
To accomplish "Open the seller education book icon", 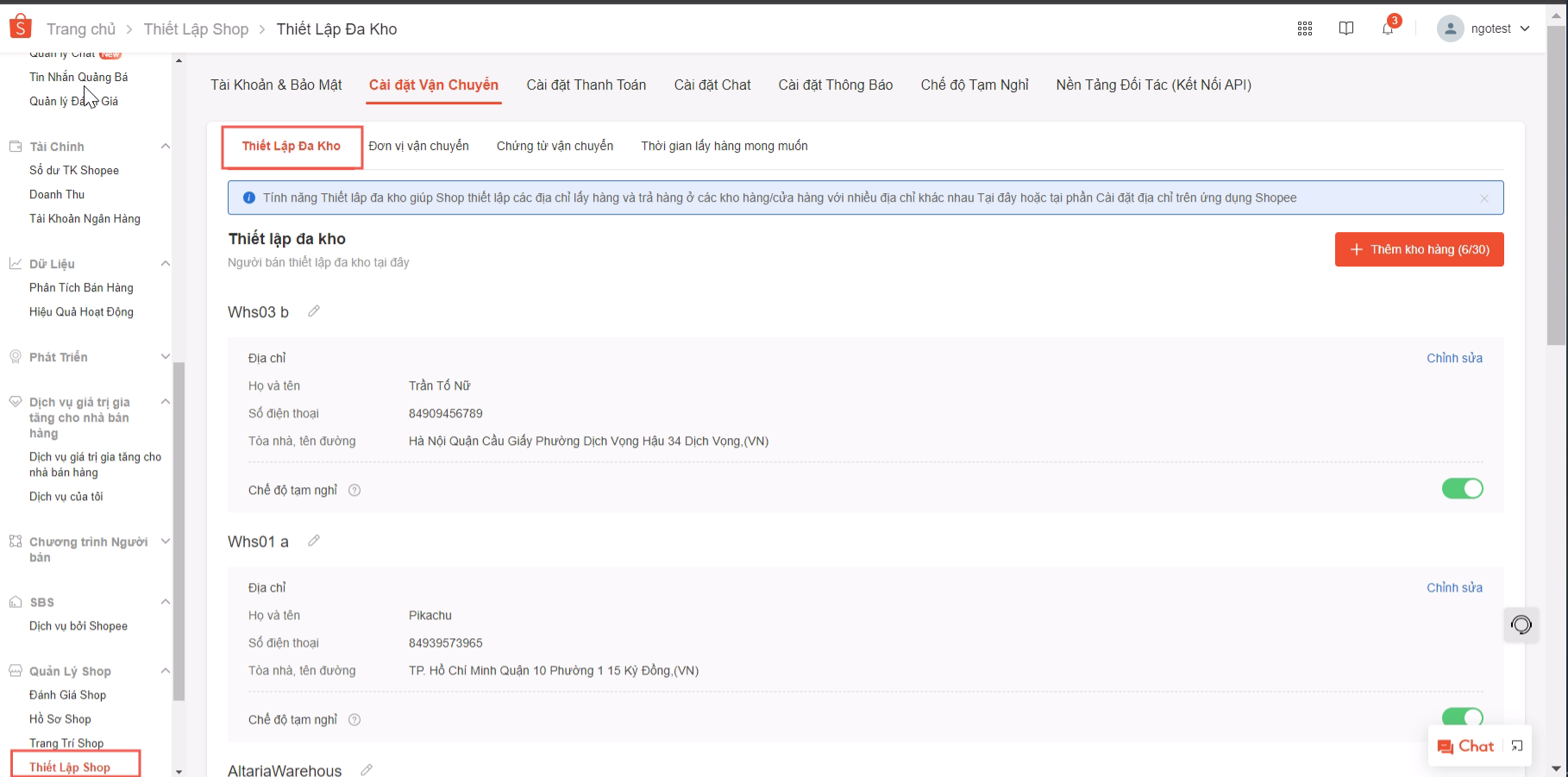I will coord(1345,28).
